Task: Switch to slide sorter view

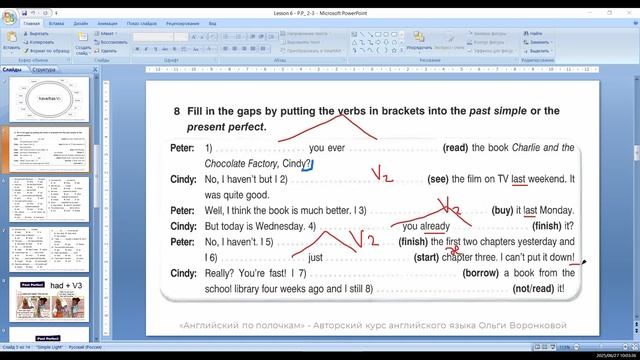Action: point(544,347)
